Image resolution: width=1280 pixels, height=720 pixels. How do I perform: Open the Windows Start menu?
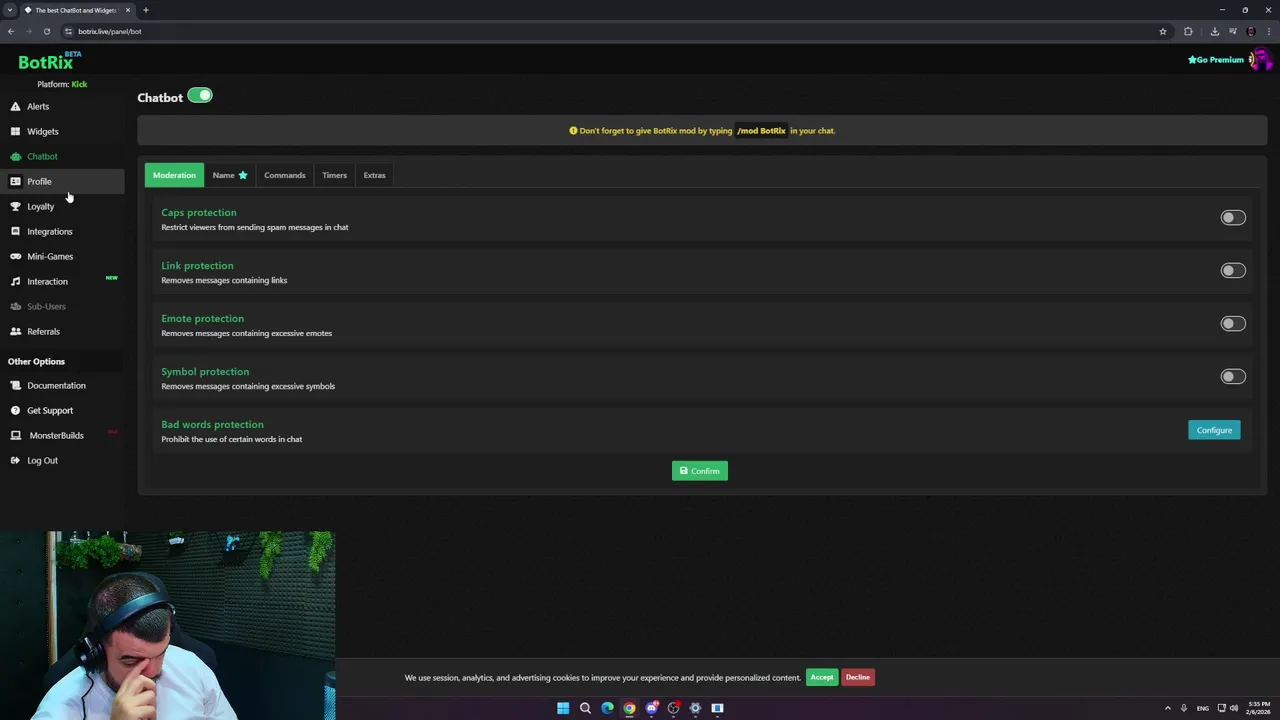point(563,708)
